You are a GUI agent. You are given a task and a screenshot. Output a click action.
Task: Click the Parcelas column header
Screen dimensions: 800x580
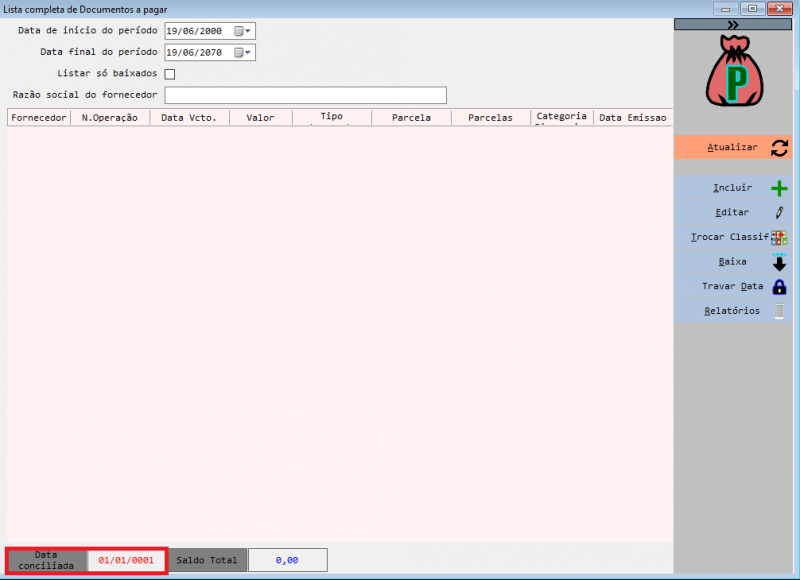pos(491,118)
